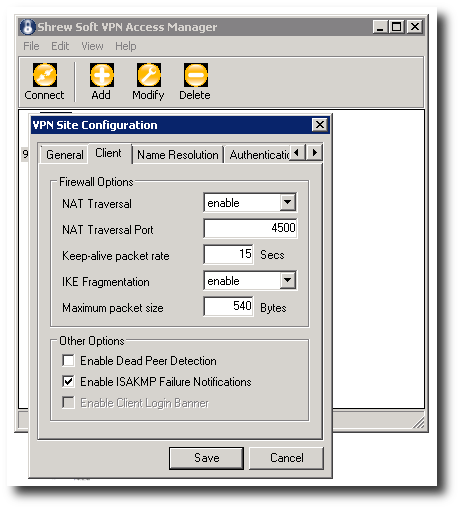Screen dimensions: 460x509
Task: Open the NAT Traversal dropdown
Action: (287, 202)
